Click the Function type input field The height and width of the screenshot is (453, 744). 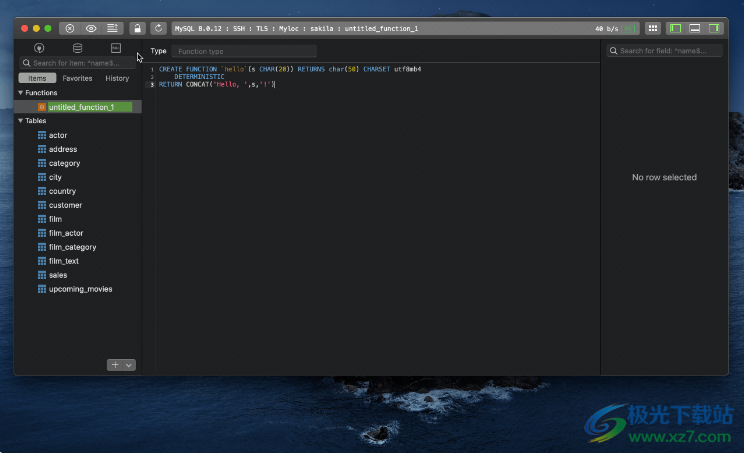coord(243,51)
